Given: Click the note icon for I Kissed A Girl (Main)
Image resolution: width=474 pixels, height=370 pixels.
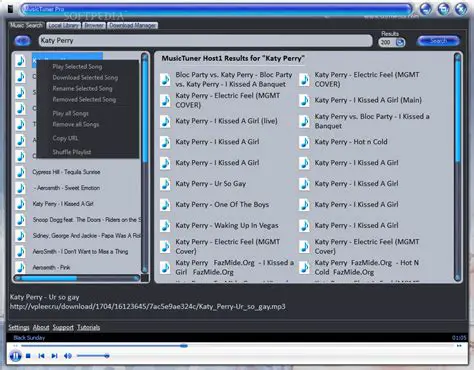Looking at the screenshot, I should (304, 100).
